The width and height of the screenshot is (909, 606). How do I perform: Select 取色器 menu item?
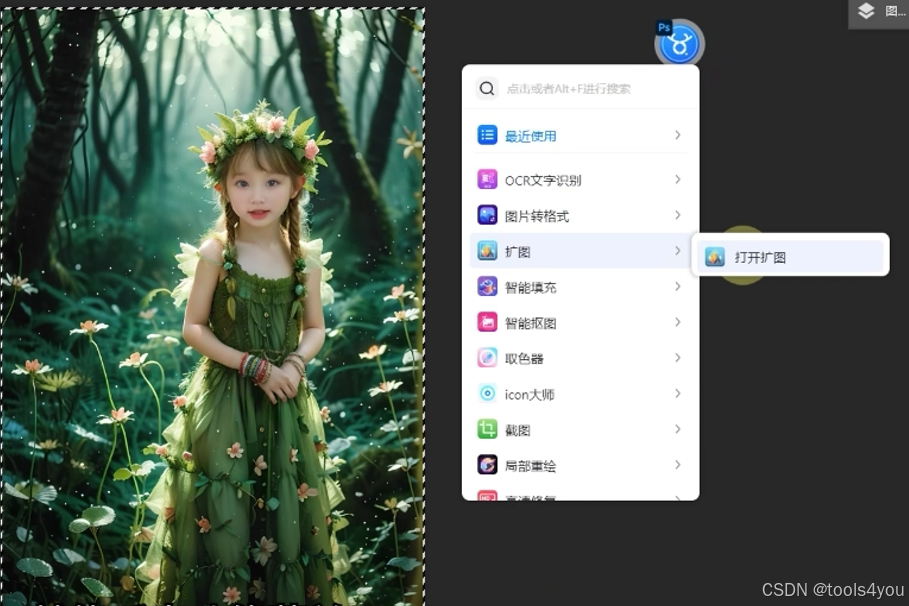click(580, 358)
